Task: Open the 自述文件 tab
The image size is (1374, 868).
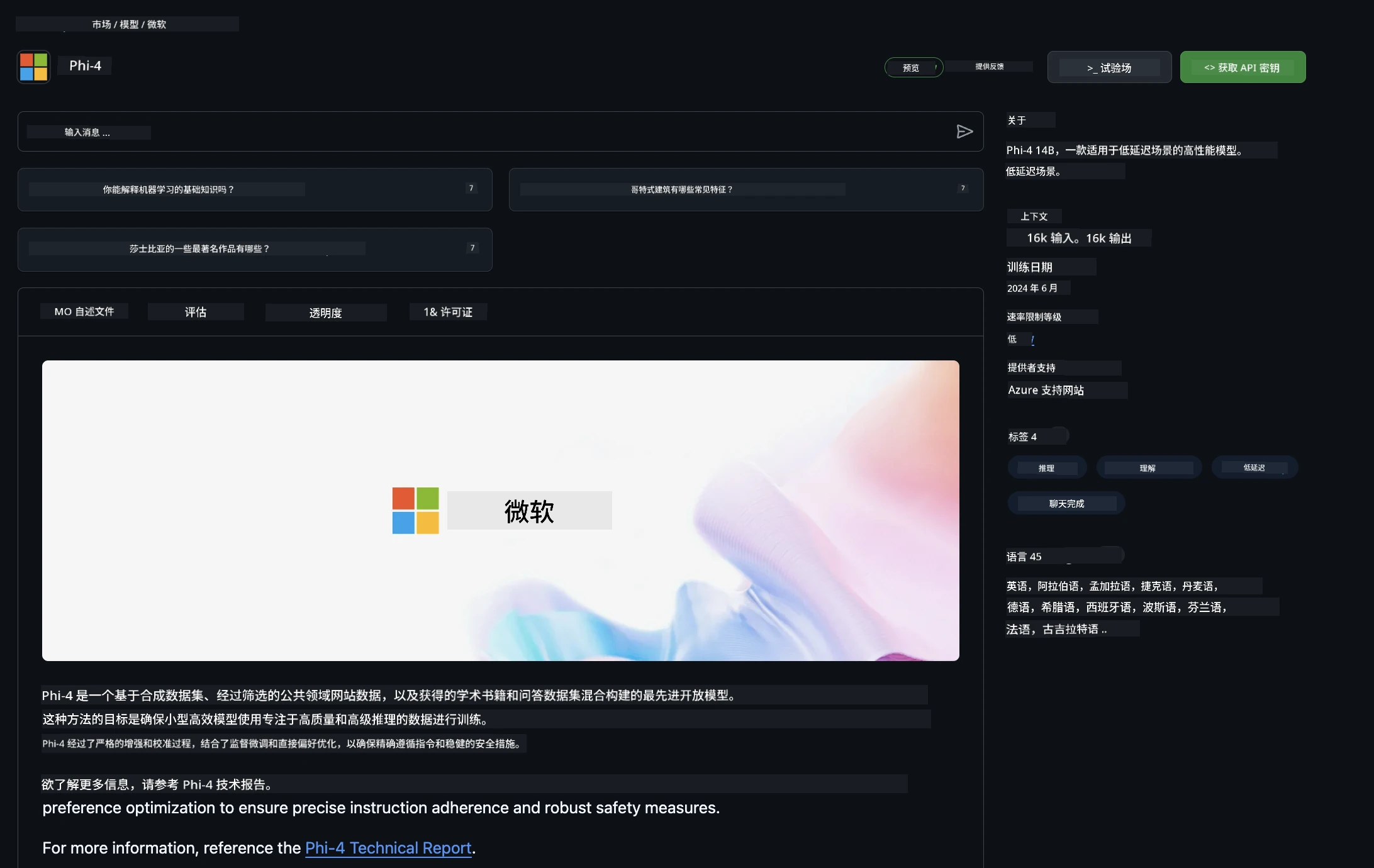Action: (84, 311)
